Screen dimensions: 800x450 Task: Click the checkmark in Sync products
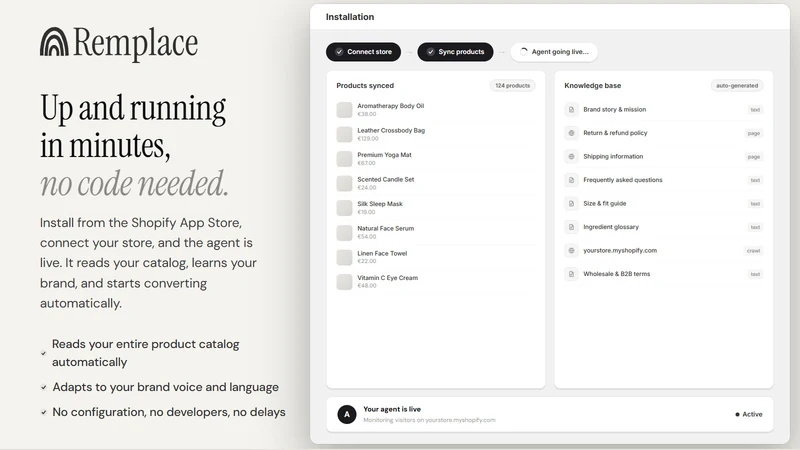point(431,52)
